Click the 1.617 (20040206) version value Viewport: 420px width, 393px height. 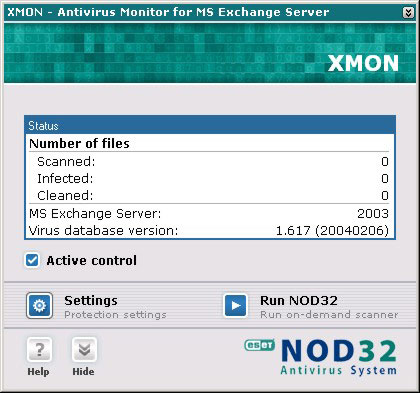(332, 231)
